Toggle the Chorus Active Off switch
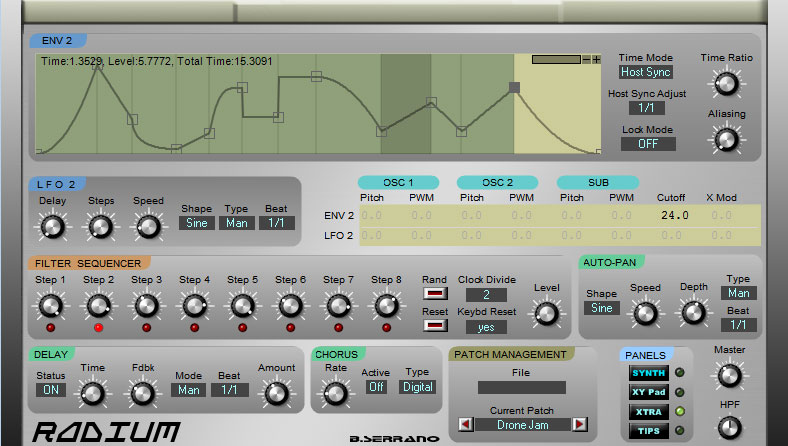Image resolution: width=788 pixels, height=446 pixels. pyautogui.click(x=375, y=387)
